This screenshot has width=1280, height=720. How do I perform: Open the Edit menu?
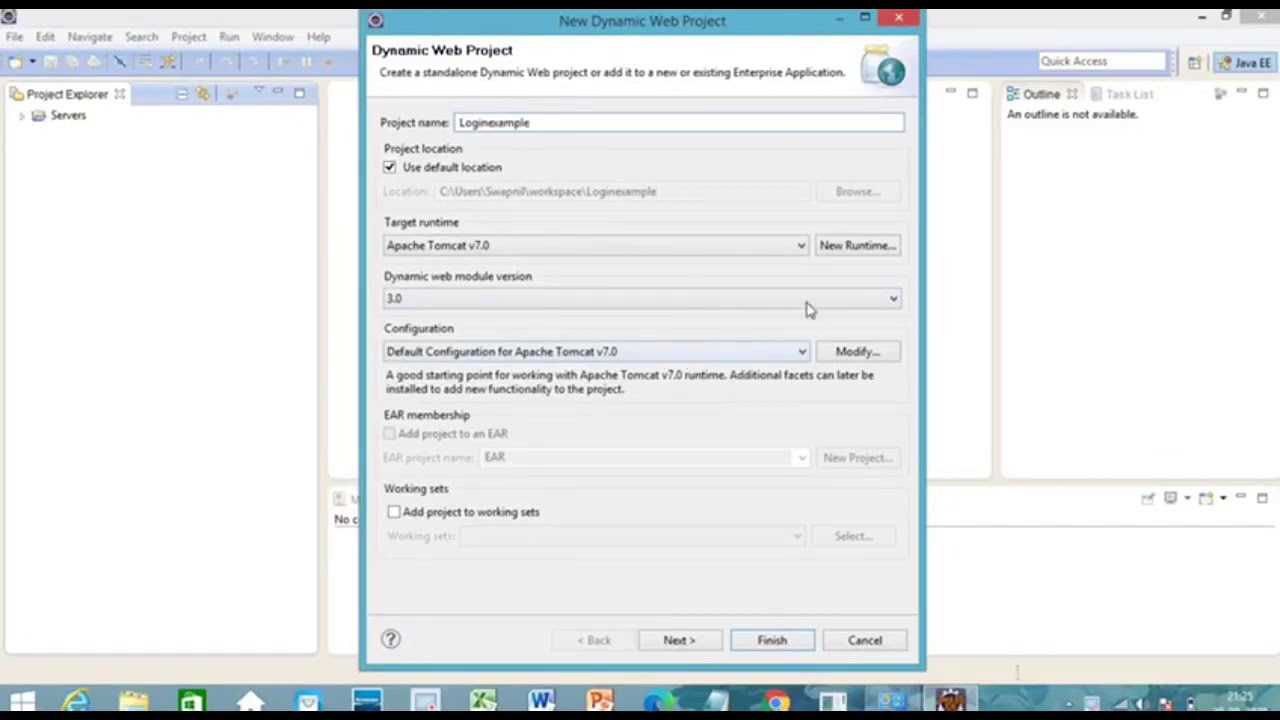click(46, 37)
